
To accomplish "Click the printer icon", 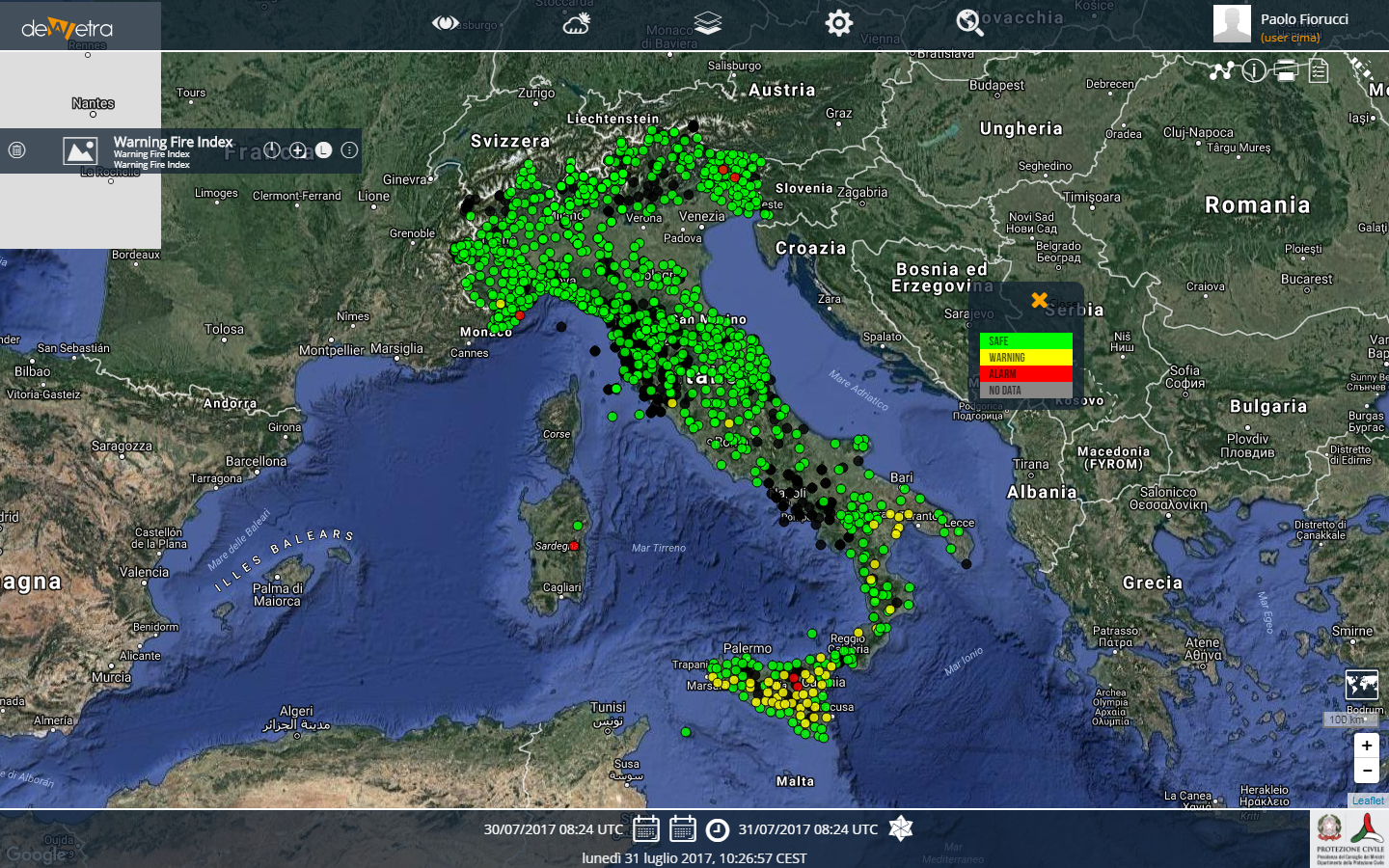I will [x=1286, y=70].
